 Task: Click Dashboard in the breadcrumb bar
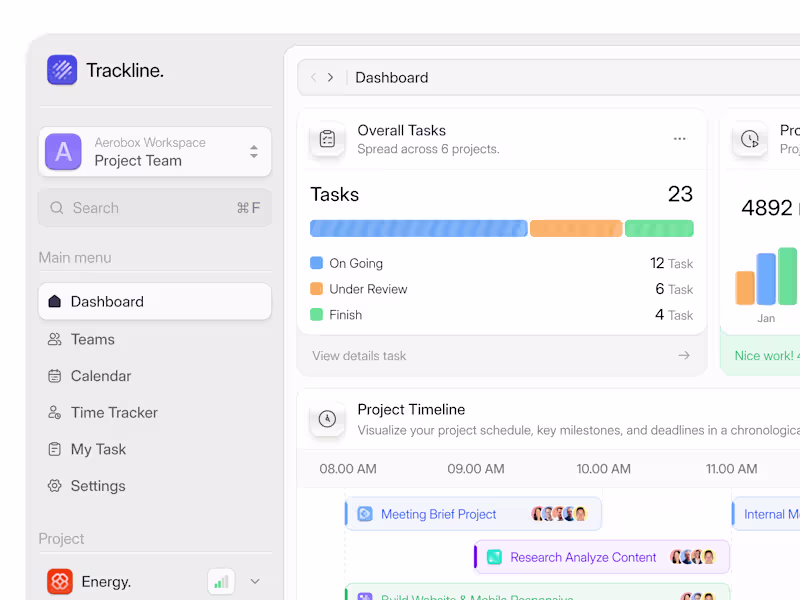pyautogui.click(x=391, y=77)
